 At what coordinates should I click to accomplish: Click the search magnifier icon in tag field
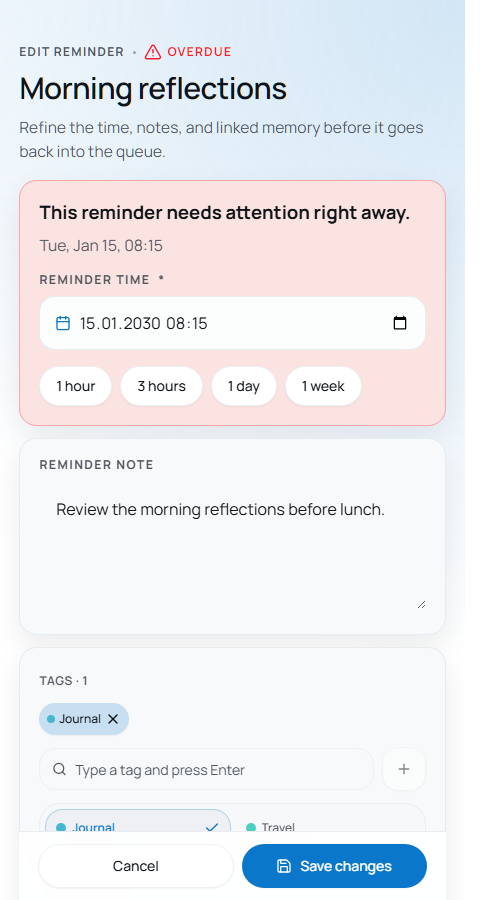click(x=59, y=769)
